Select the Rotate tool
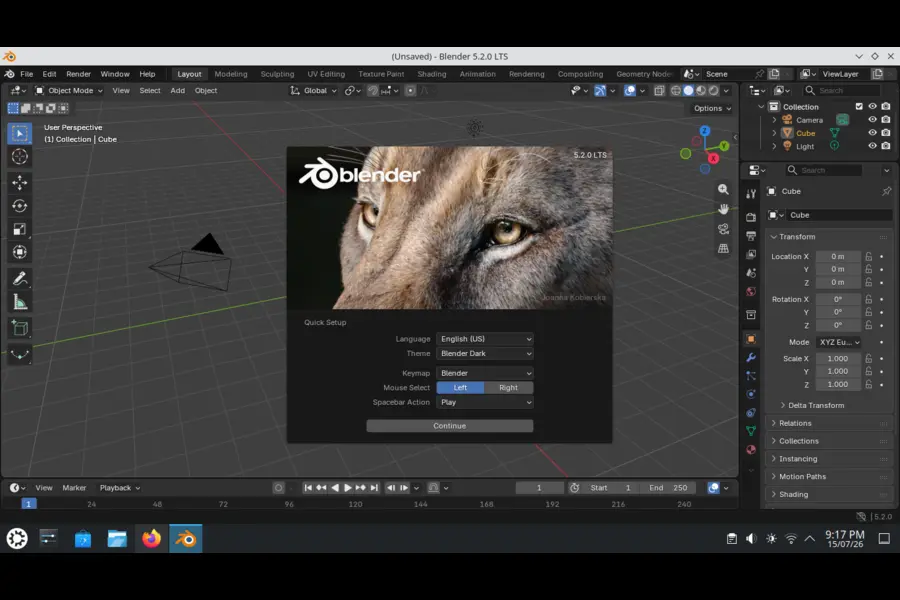This screenshot has height=600, width=900. pos(20,206)
